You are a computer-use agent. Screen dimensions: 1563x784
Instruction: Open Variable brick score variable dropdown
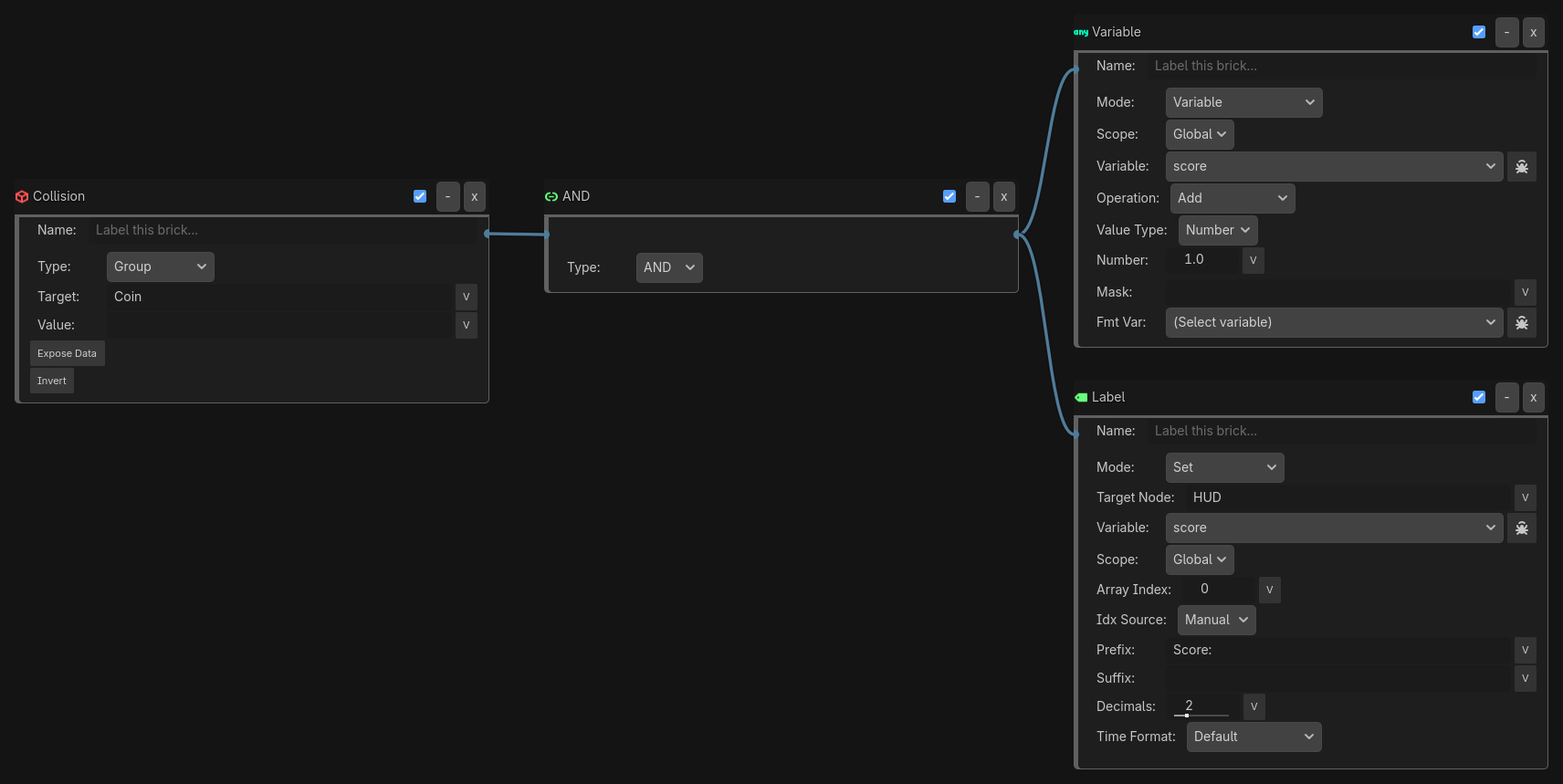point(1334,166)
